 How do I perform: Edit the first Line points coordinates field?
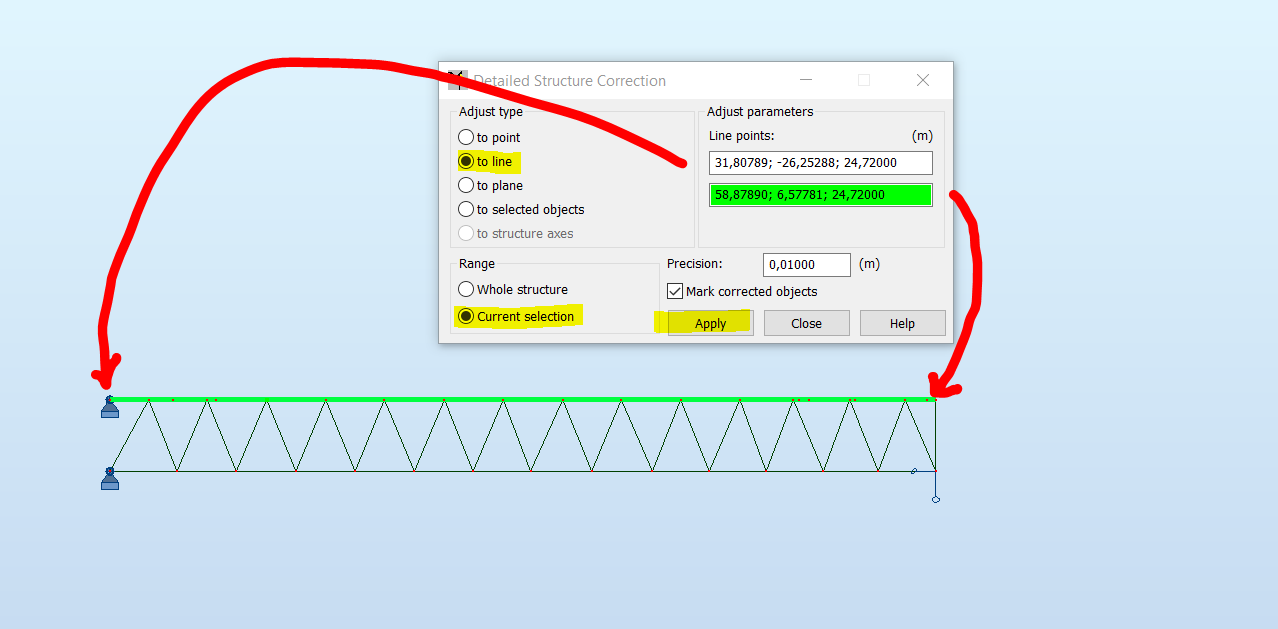coord(820,162)
